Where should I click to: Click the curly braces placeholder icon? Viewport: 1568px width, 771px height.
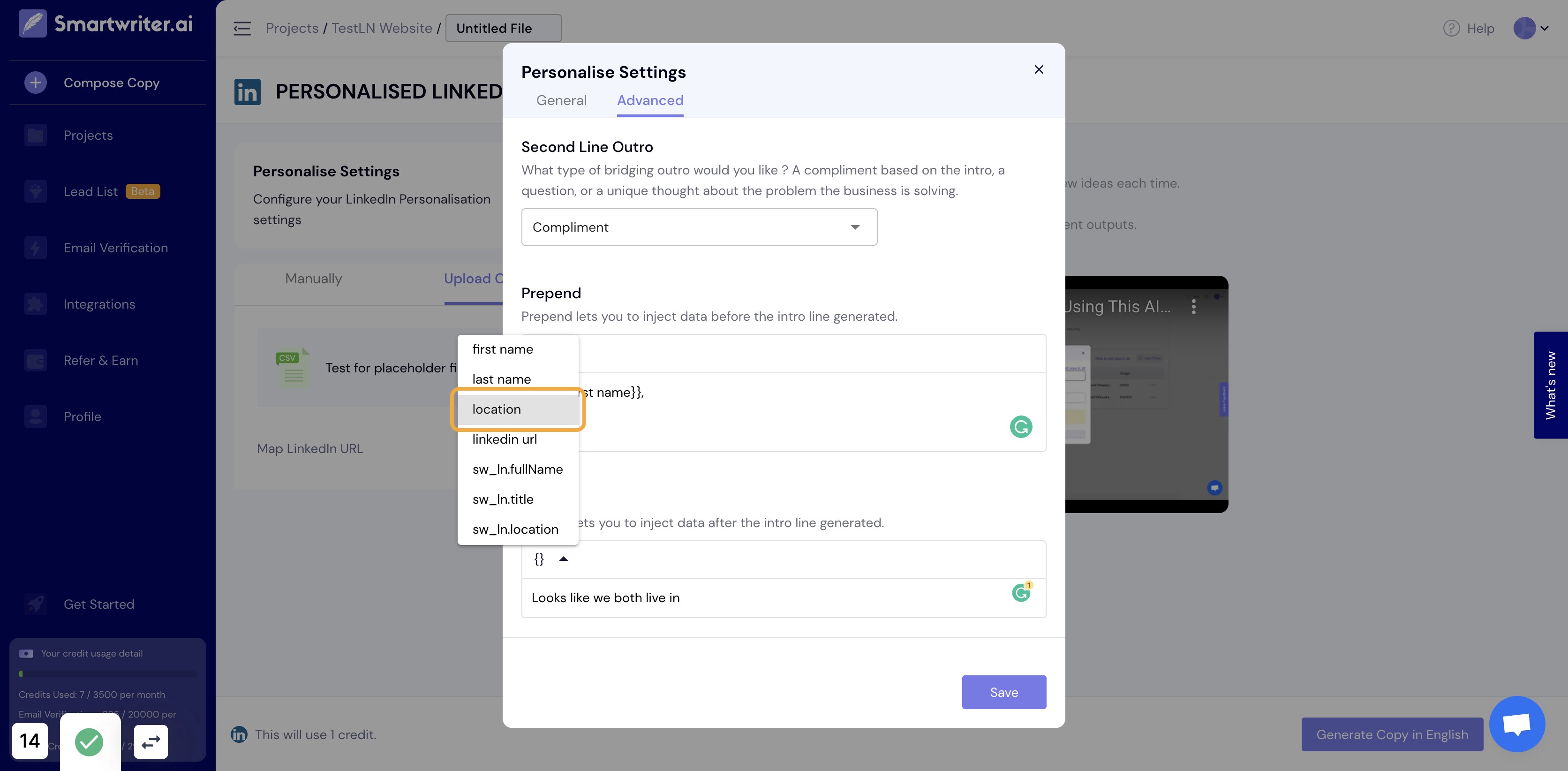[539, 559]
